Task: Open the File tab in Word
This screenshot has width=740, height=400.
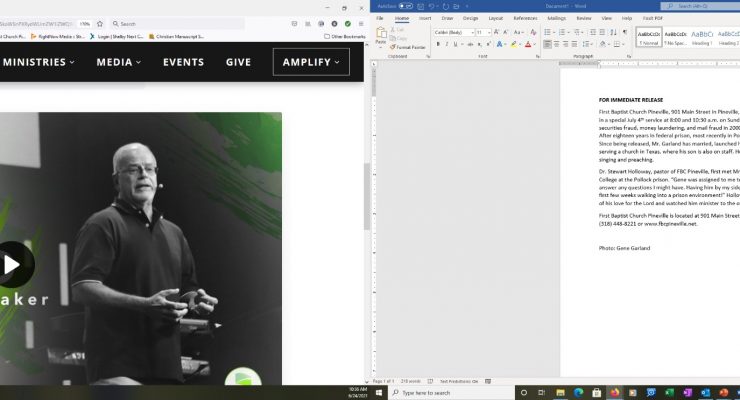Action: (x=379, y=18)
